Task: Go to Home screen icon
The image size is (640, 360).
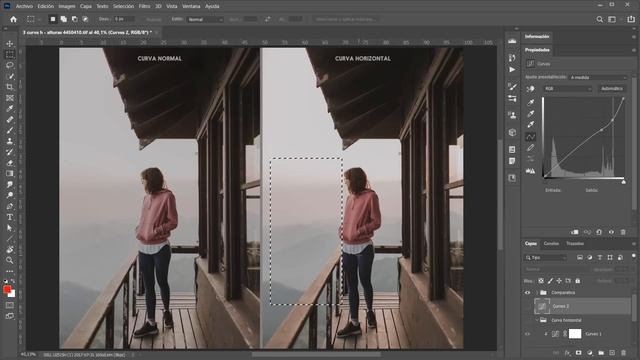Action: click(13, 19)
